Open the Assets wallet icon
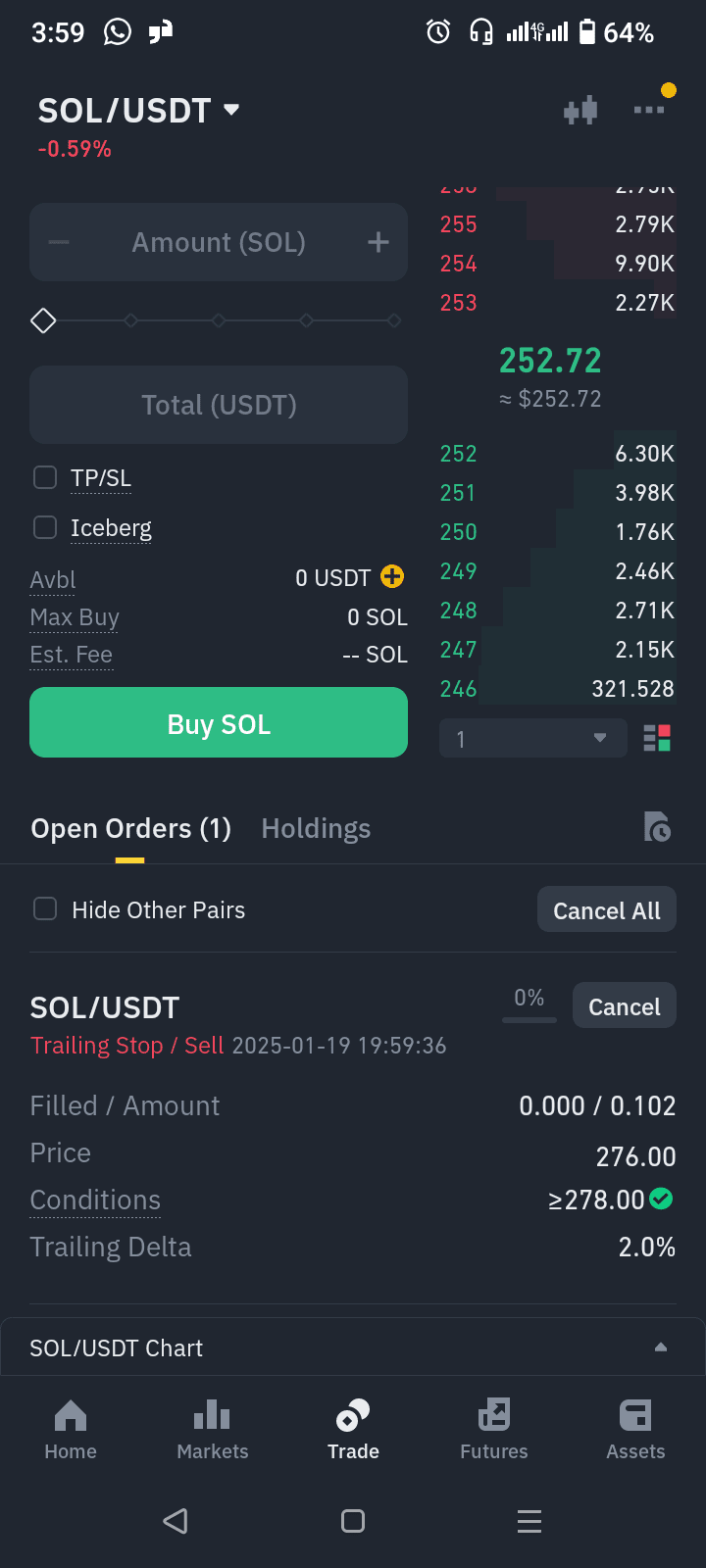The width and height of the screenshot is (706, 1568). [635, 1415]
